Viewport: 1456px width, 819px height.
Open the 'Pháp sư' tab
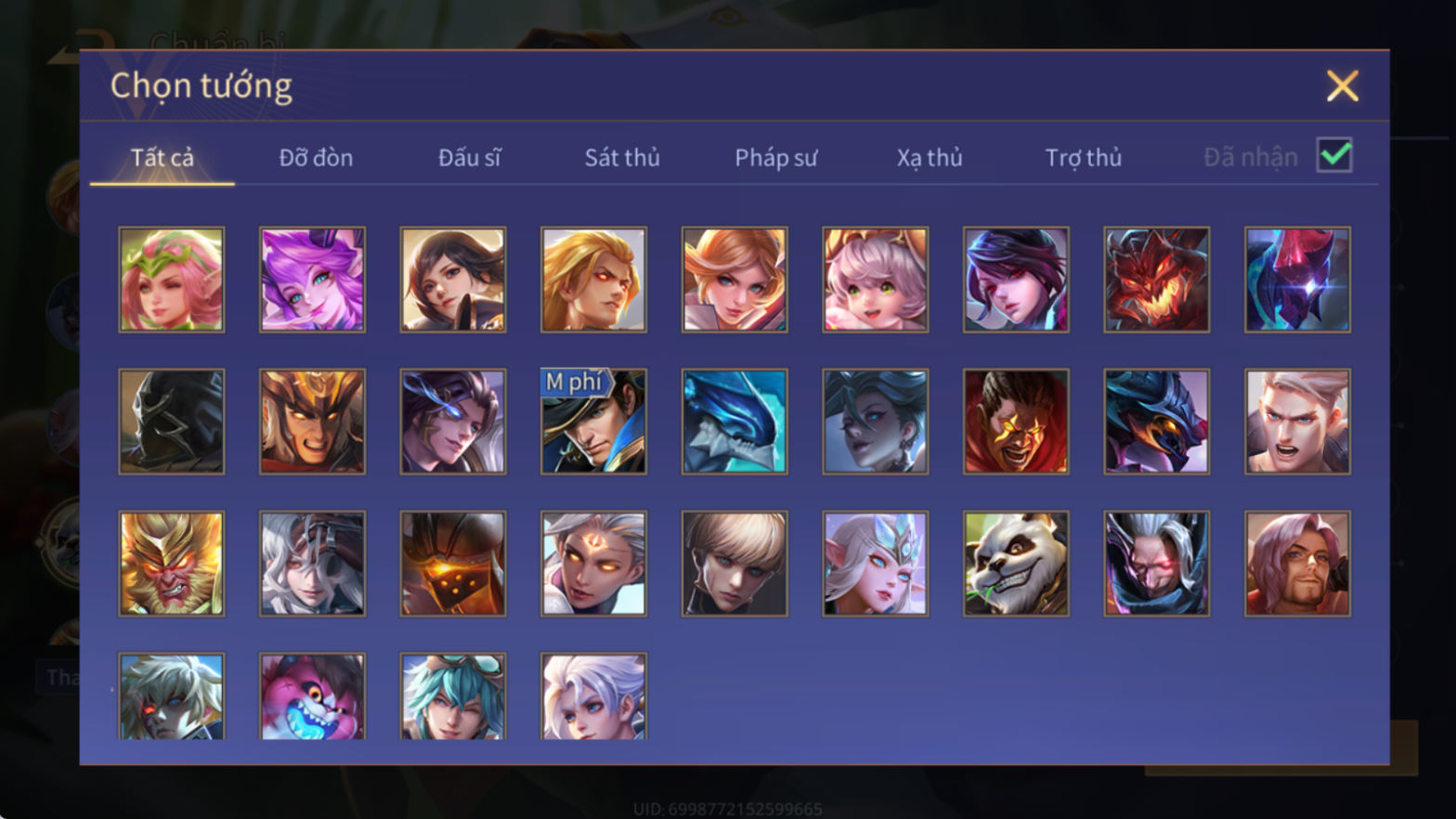coord(776,158)
